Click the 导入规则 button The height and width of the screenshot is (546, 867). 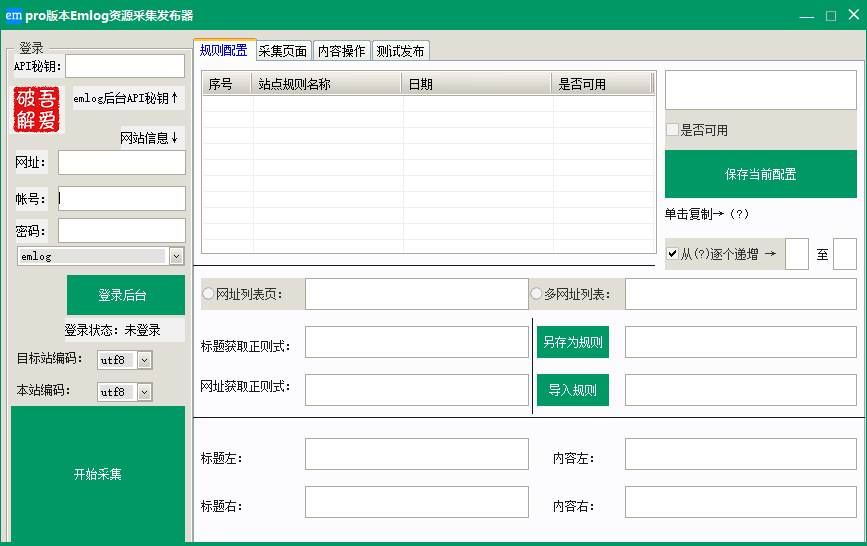(x=573, y=390)
